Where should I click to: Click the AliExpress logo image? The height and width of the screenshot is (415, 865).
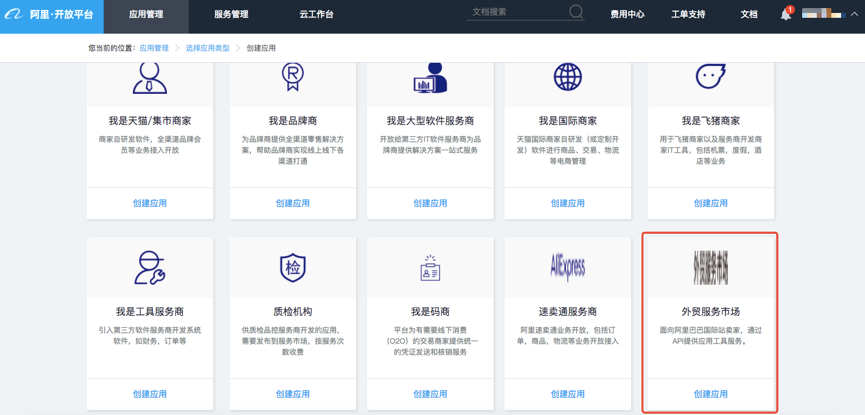point(568,268)
